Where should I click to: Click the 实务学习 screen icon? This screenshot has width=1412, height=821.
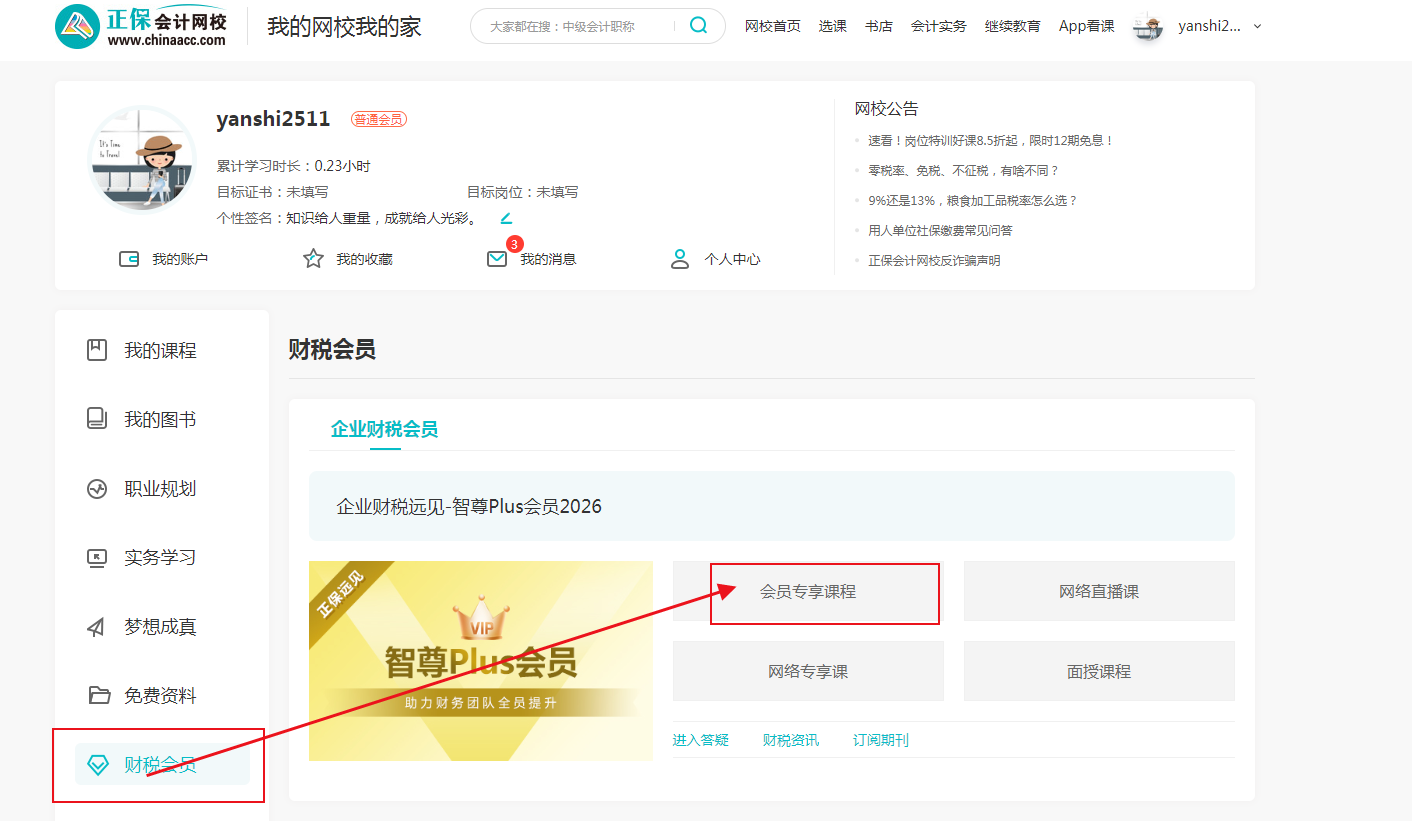[x=97, y=558]
